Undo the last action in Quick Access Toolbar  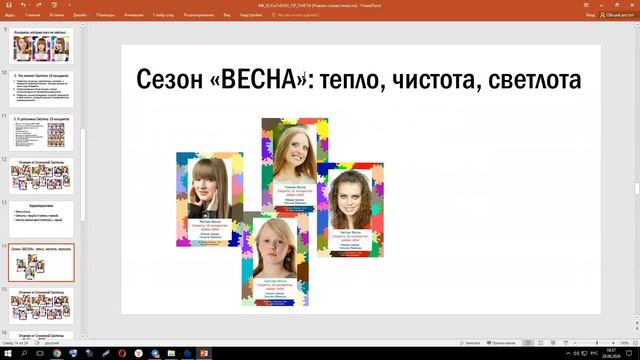tap(23, 5)
